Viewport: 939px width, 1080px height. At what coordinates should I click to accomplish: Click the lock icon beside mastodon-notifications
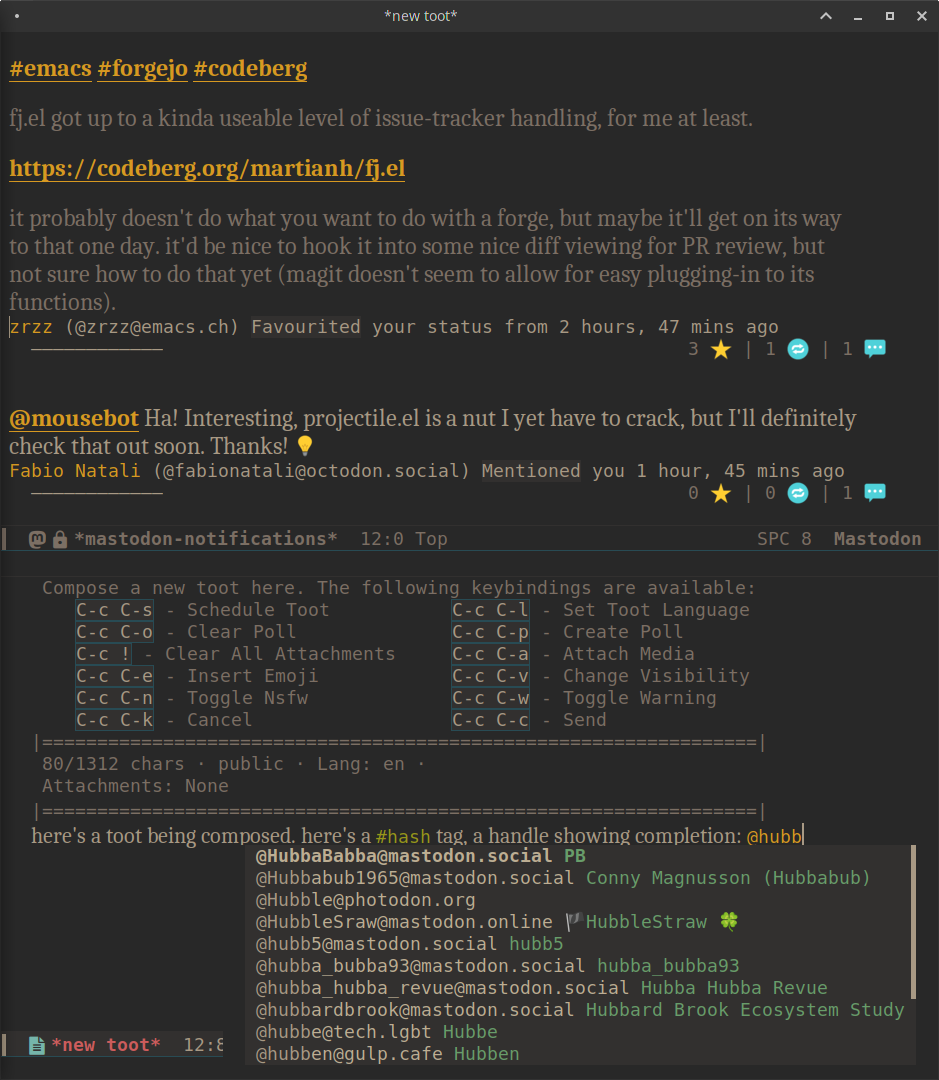point(60,539)
